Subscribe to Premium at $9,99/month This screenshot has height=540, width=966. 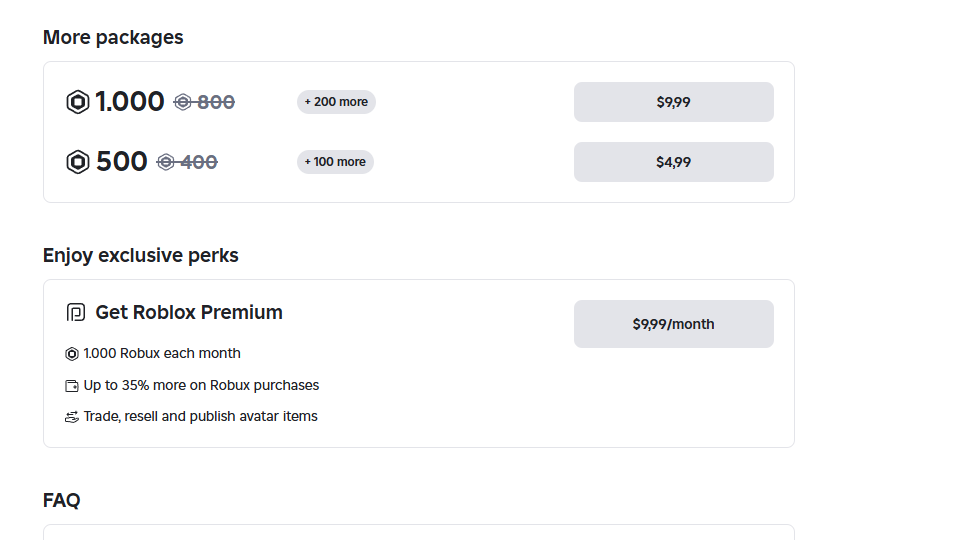pyautogui.click(x=673, y=324)
